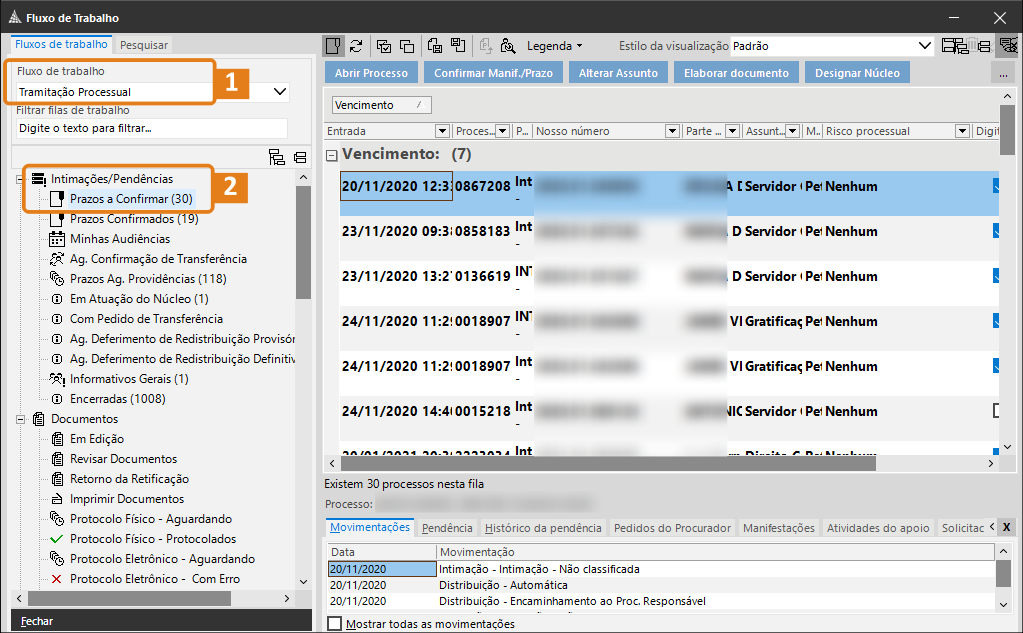Open the Minhas Audiências calendar queue
The width and height of the screenshot is (1023, 633).
tap(119, 239)
